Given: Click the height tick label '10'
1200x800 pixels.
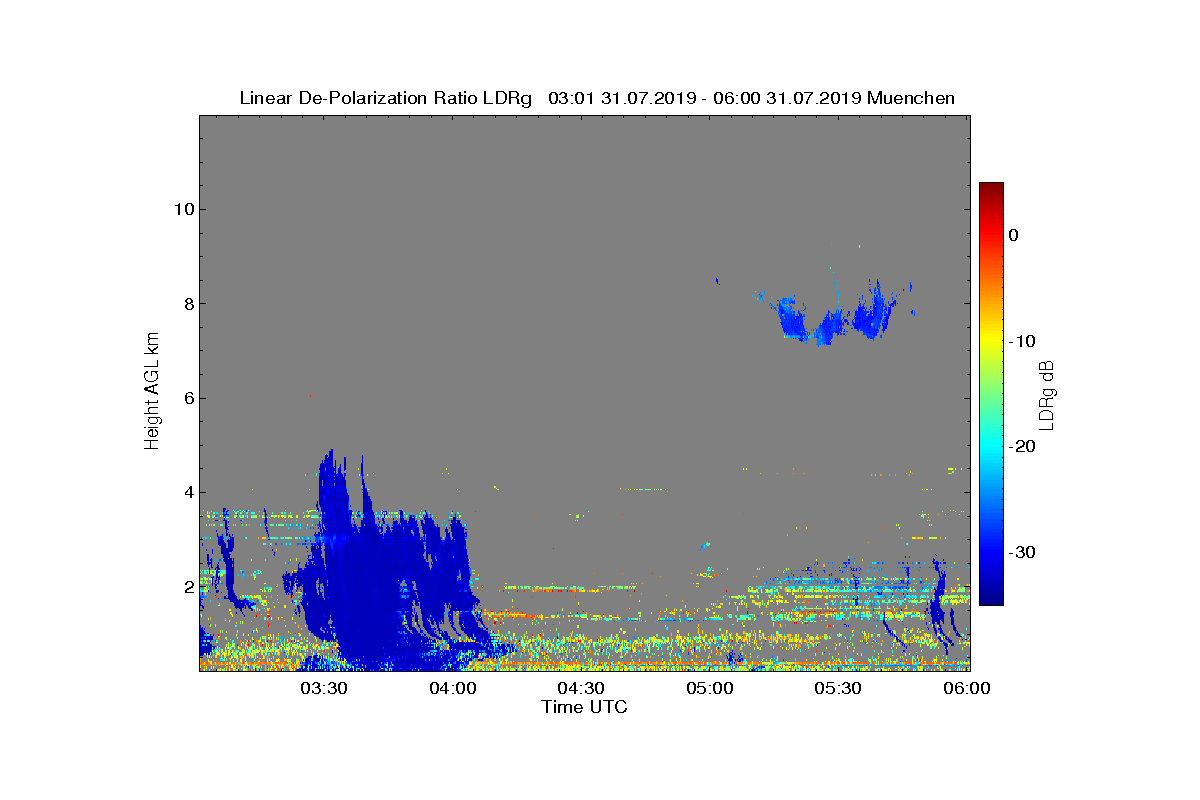Looking at the screenshot, I should point(182,209).
